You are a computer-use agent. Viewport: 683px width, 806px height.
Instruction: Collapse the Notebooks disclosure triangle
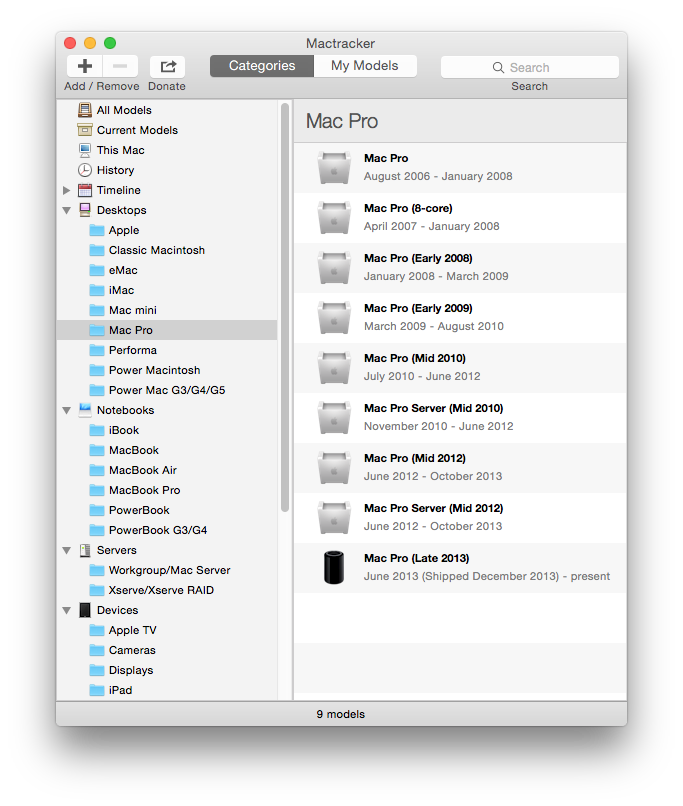67,410
